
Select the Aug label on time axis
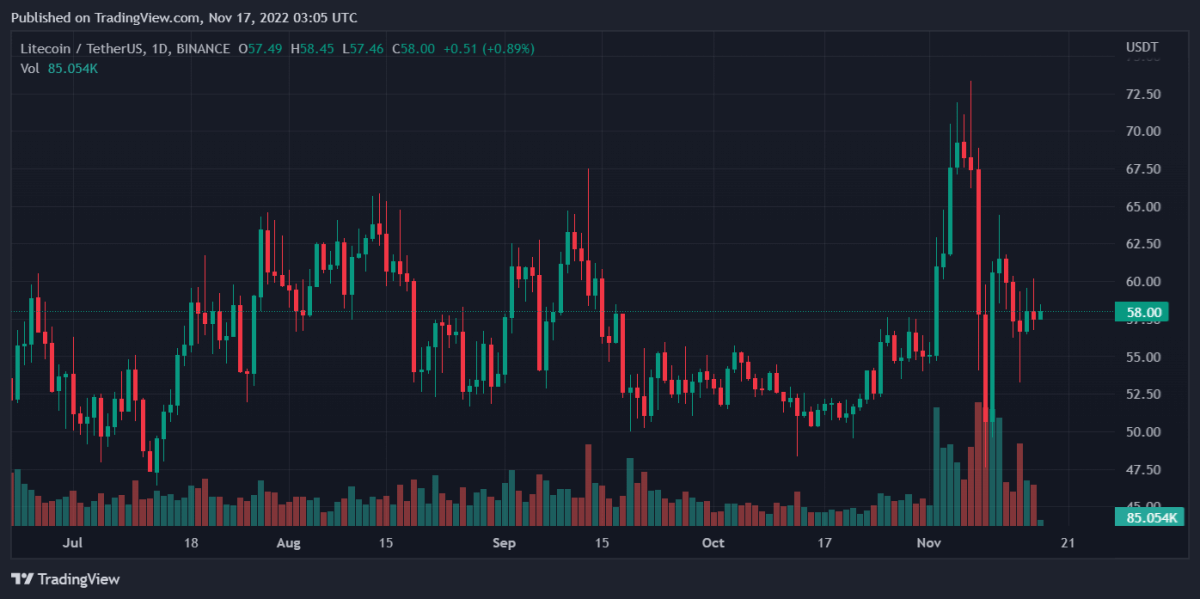(x=287, y=543)
